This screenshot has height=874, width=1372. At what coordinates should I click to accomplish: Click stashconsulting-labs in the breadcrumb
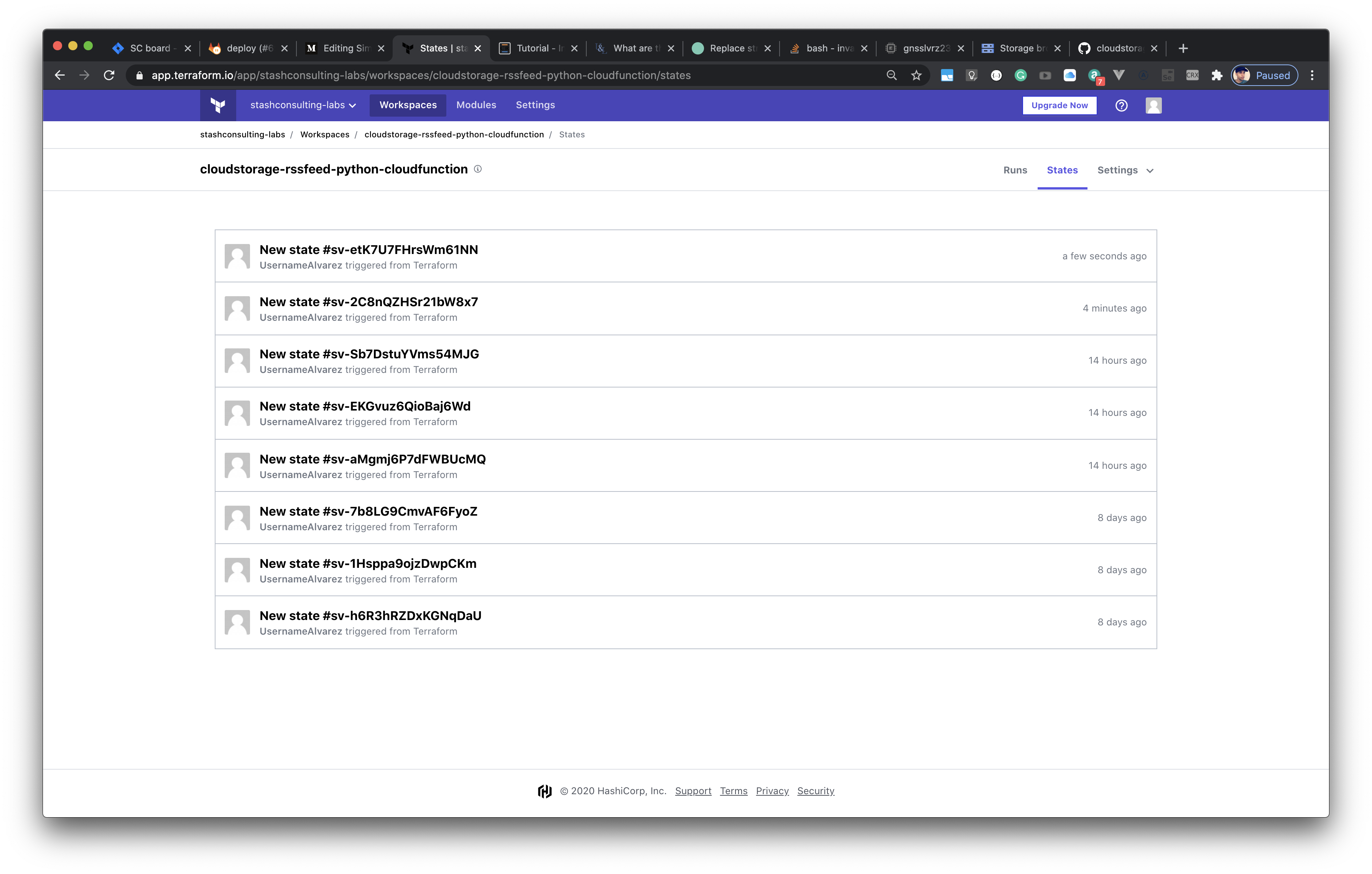(242, 135)
